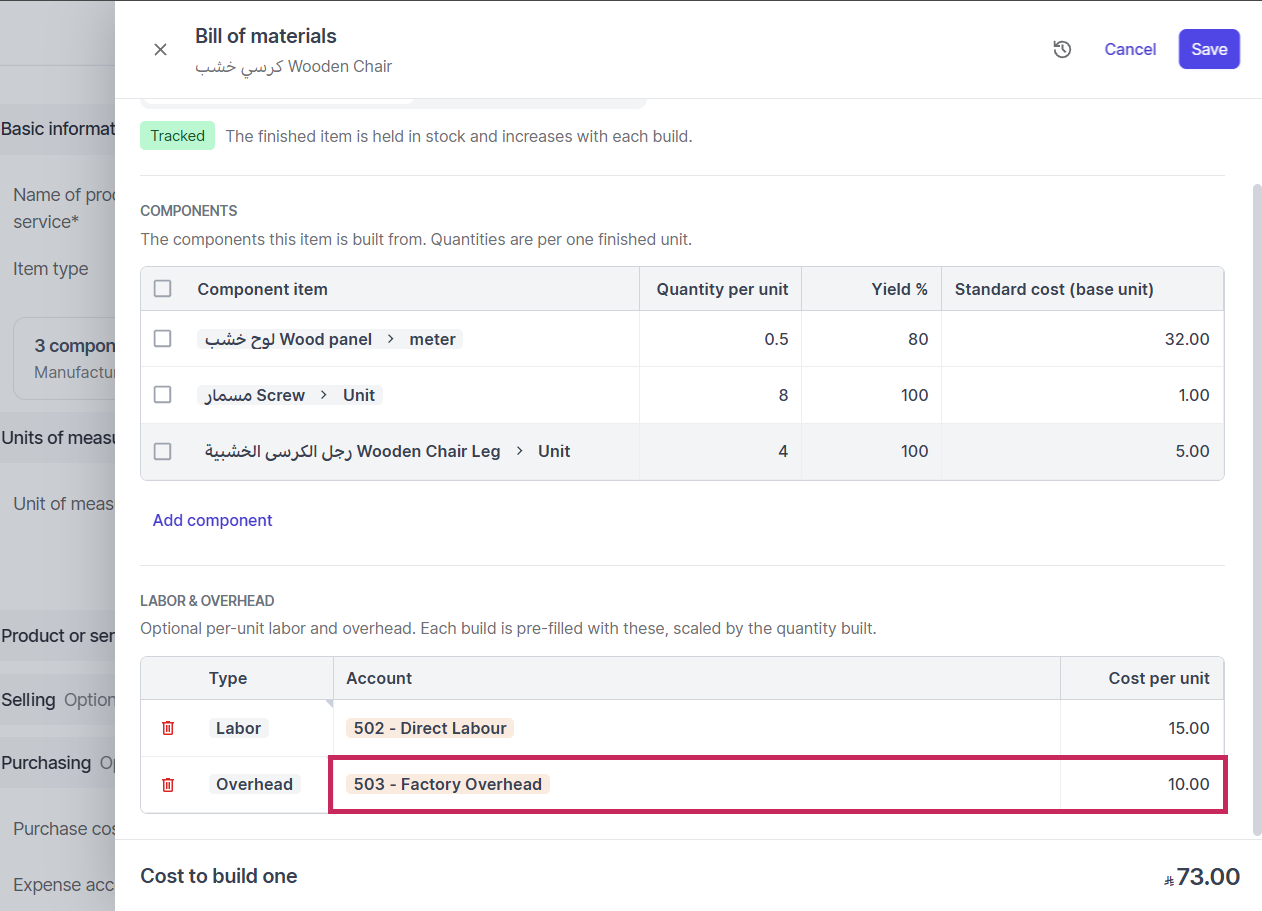Open the history clock icon

pos(1062,49)
